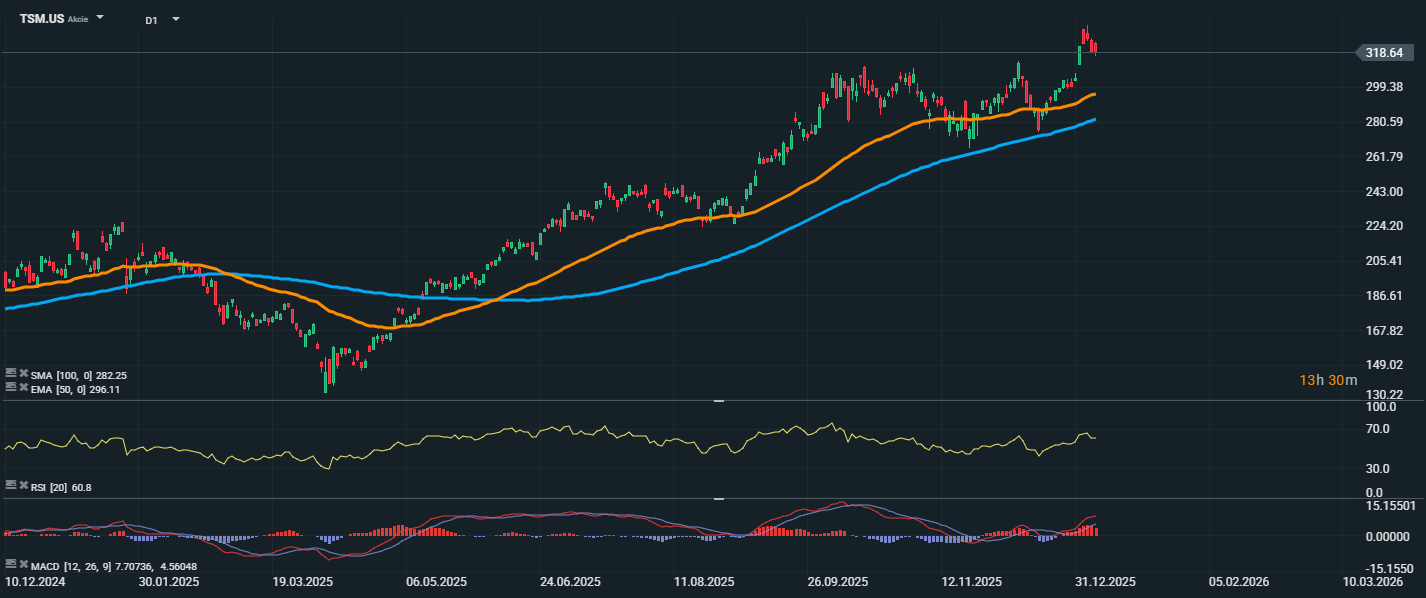Remove the SMA 100 indicator with its X icon
Screen dimensions: 1426x598
pos(23,374)
